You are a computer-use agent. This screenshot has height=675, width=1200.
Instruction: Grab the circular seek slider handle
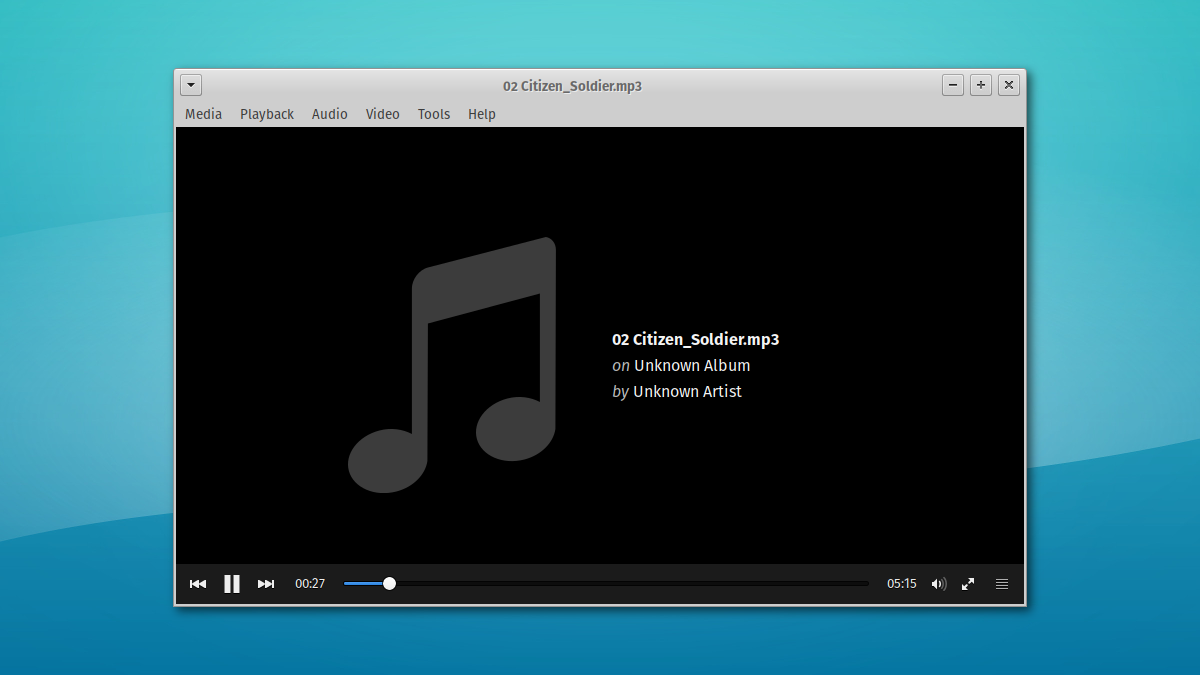point(388,583)
